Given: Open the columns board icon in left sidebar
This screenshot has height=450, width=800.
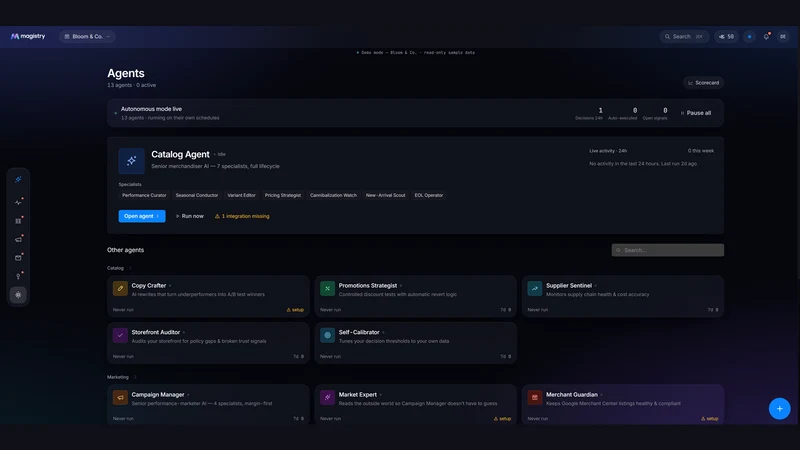Looking at the screenshot, I should point(18,221).
